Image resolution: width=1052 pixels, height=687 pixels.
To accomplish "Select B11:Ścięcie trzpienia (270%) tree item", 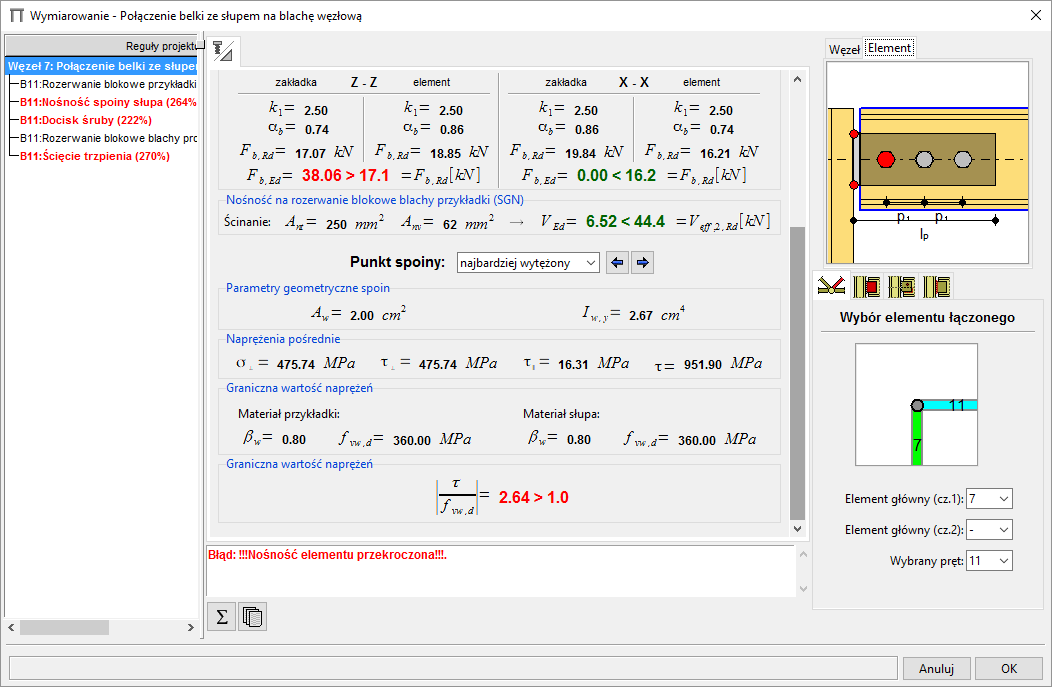I will click(x=94, y=156).
